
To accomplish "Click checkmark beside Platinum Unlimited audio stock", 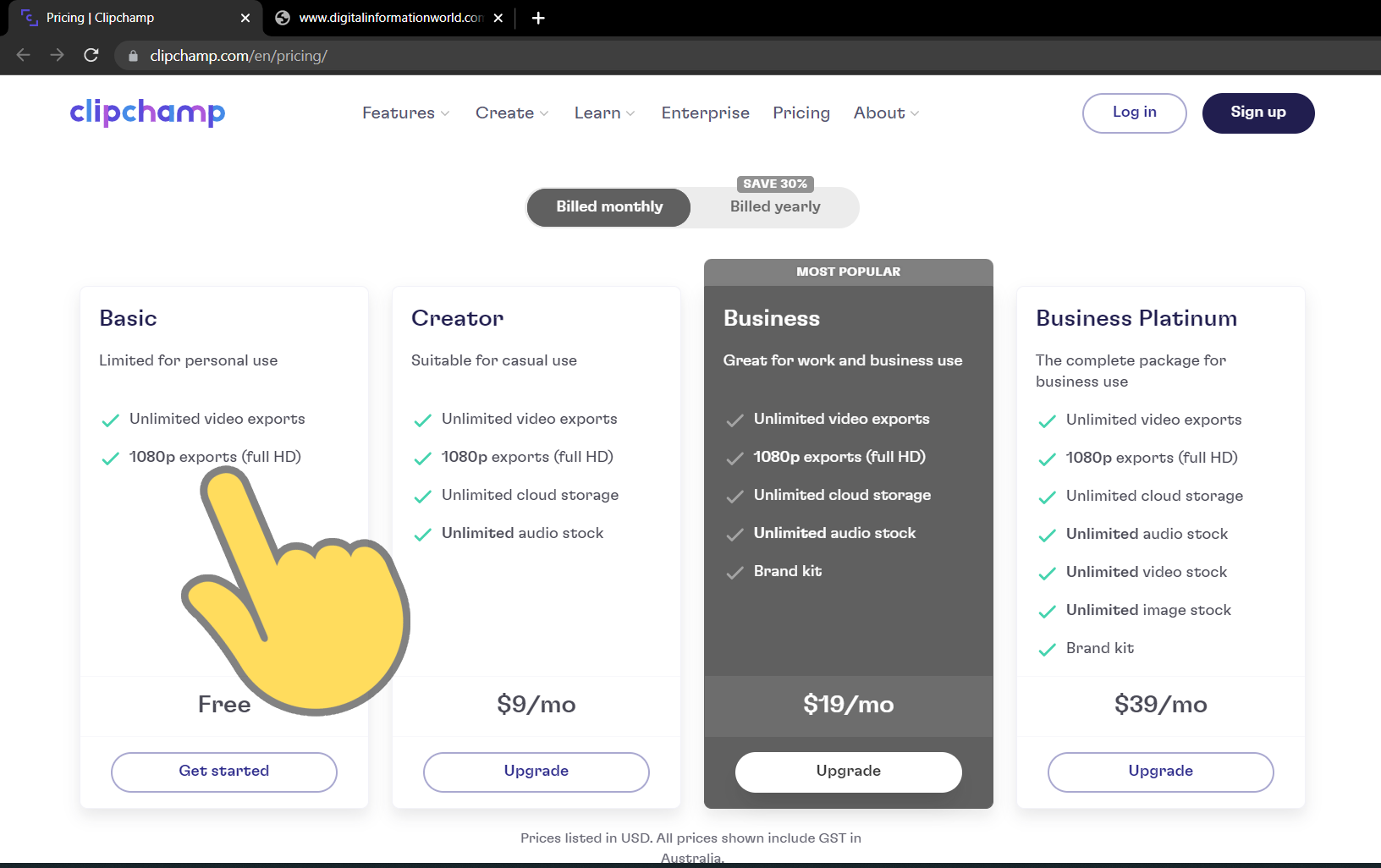I will (1047, 536).
